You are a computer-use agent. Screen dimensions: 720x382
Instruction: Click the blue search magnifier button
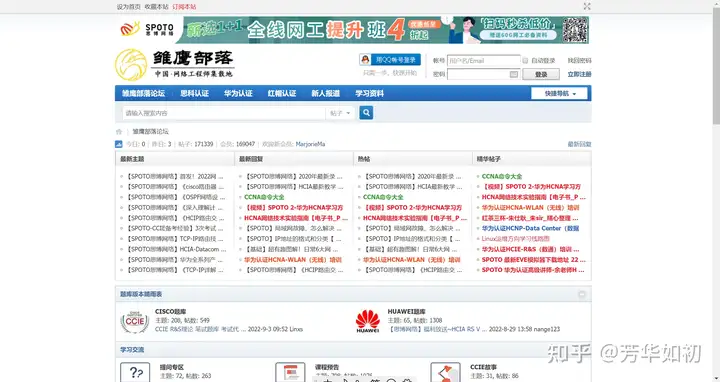(x=366, y=112)
